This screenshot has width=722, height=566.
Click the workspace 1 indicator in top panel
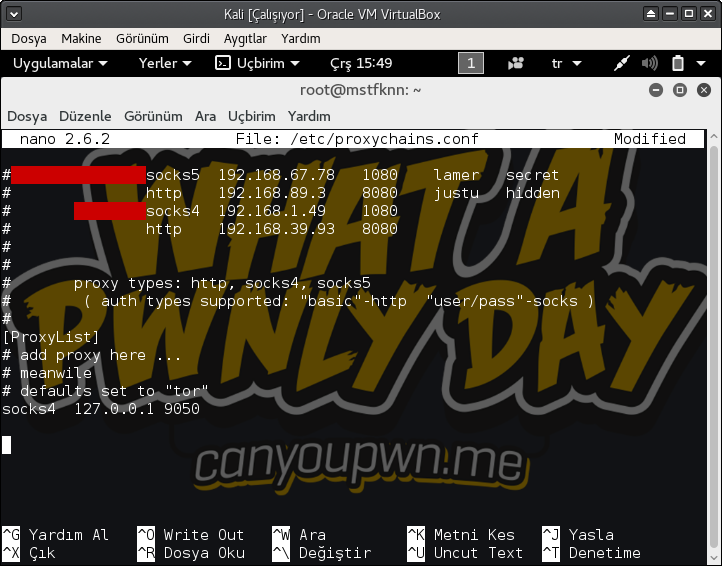tap(470, 63)
